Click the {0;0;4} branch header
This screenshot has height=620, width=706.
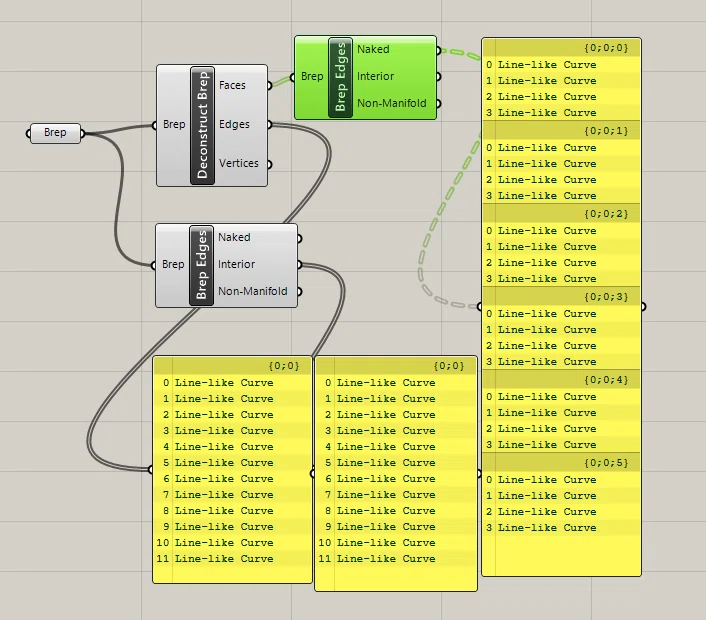tap(561, 380)
